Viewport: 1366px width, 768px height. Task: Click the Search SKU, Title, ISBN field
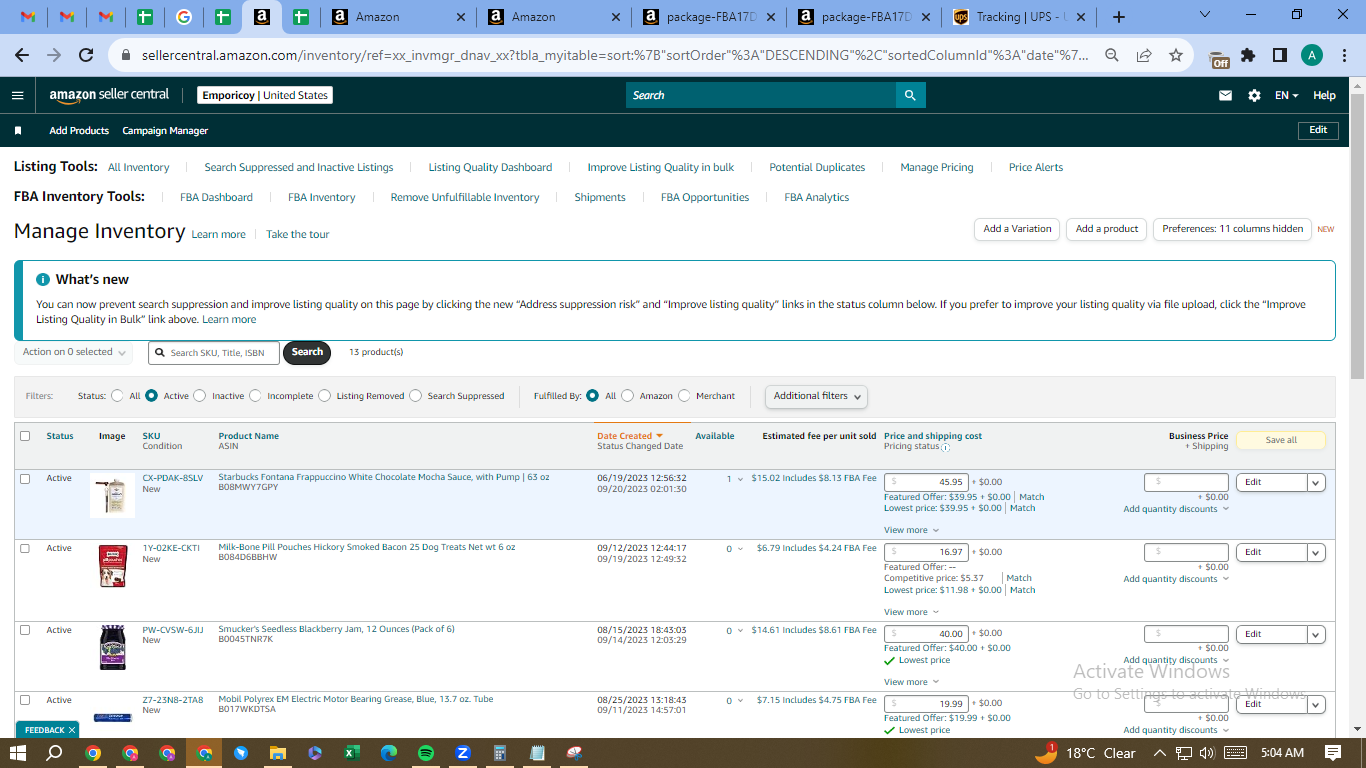click(x=214, y=353)
